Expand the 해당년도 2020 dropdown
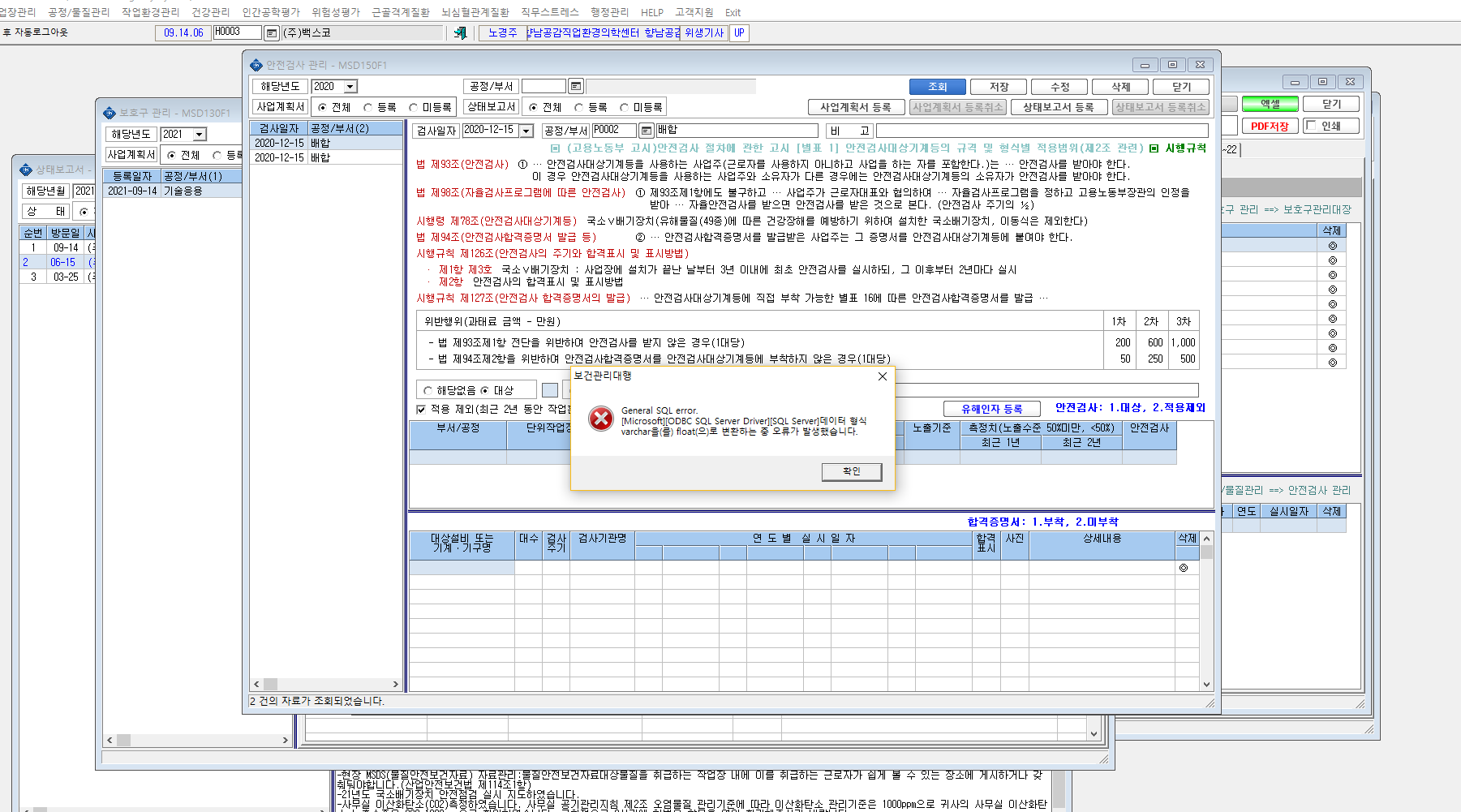The width and height of the screenshot is (1461, 812). tap(350, 87)
